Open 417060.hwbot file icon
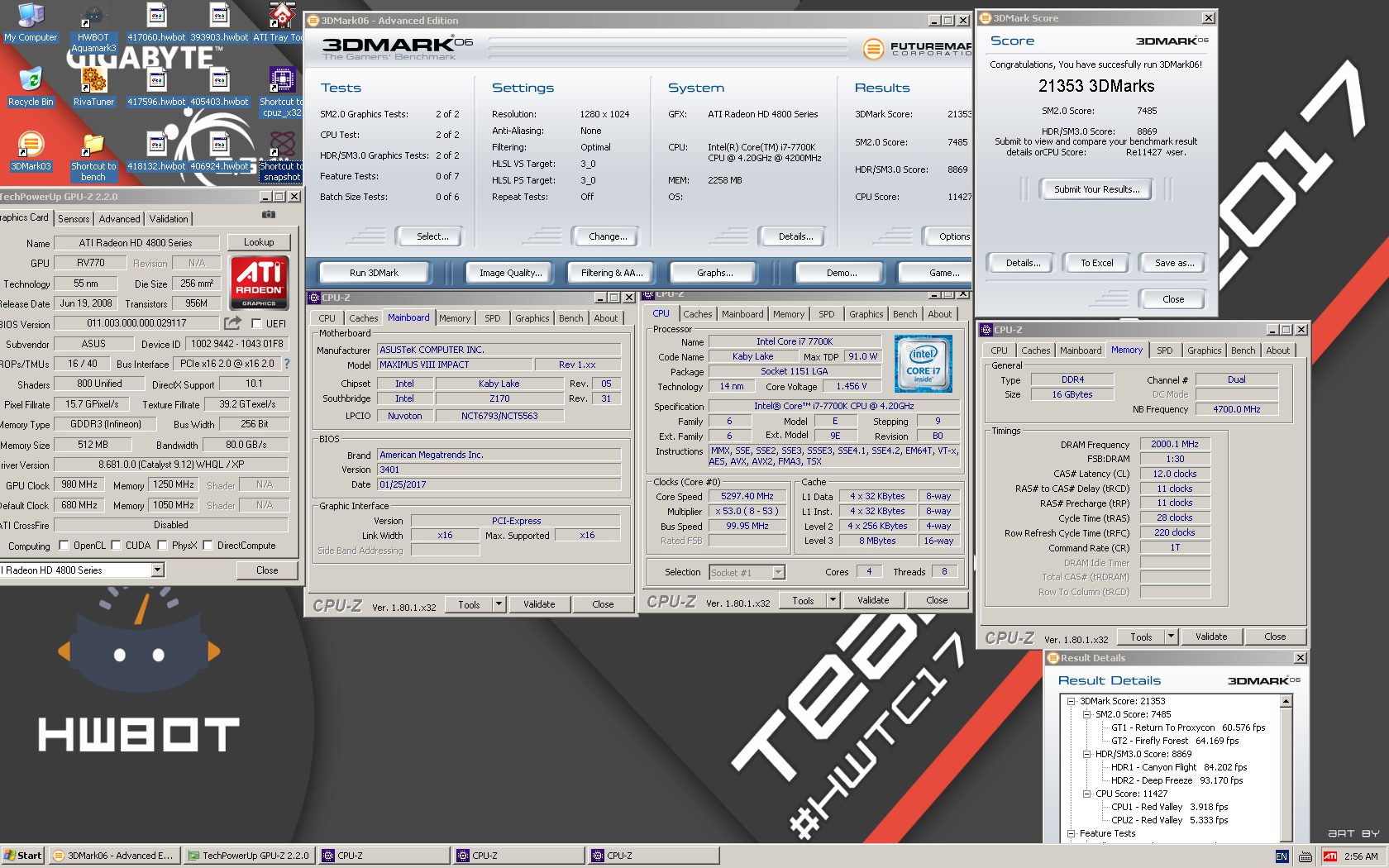Screen dimensions: 1389x868 pyautogui.click(x=156, y=23)
